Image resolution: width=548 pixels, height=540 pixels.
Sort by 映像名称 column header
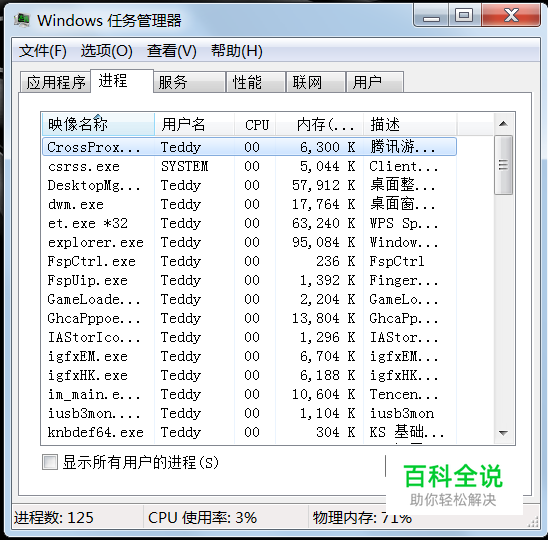[98, 124]
